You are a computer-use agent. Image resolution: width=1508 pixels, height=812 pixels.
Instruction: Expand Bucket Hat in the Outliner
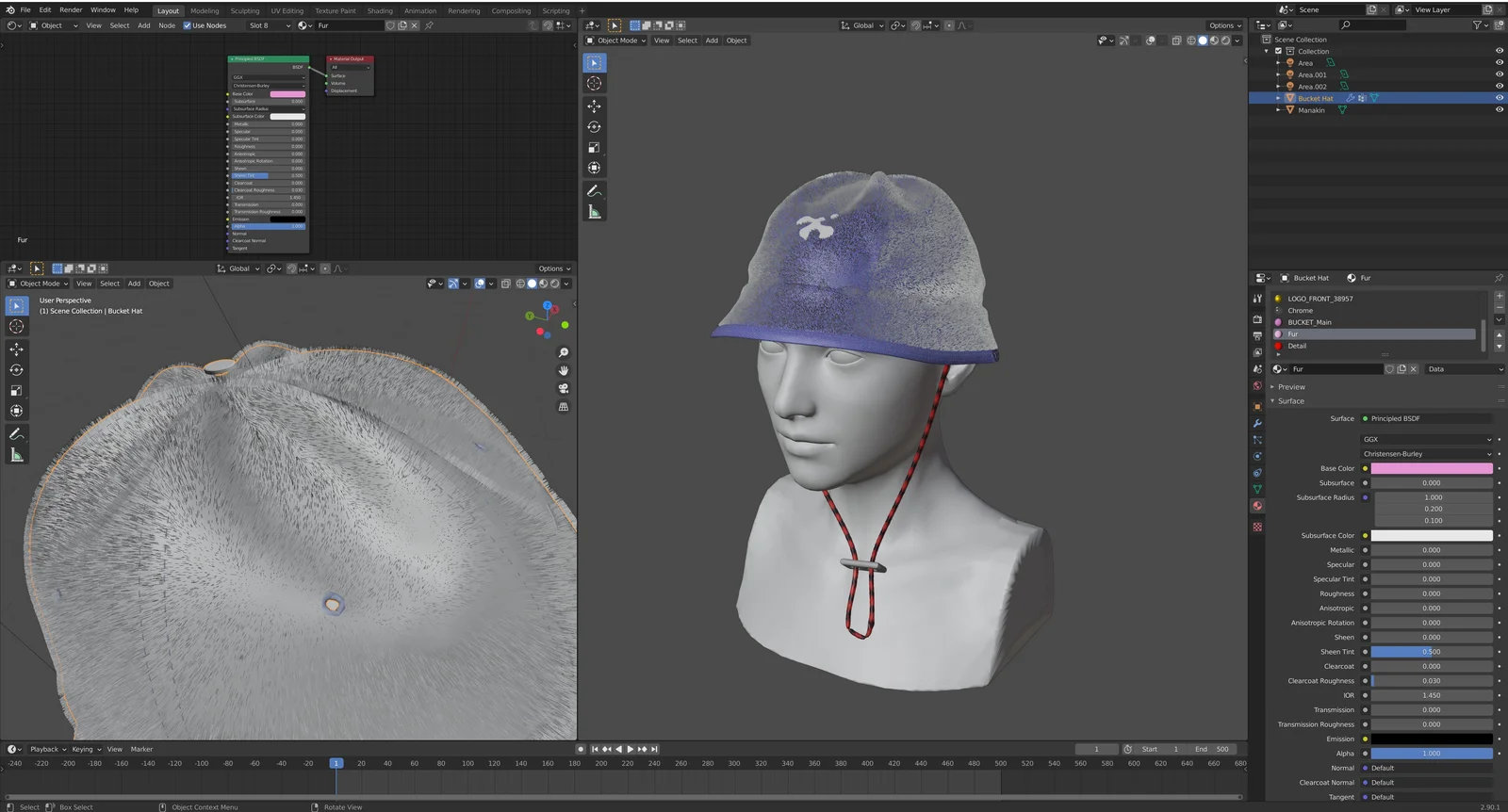(x=1278, y=98)
